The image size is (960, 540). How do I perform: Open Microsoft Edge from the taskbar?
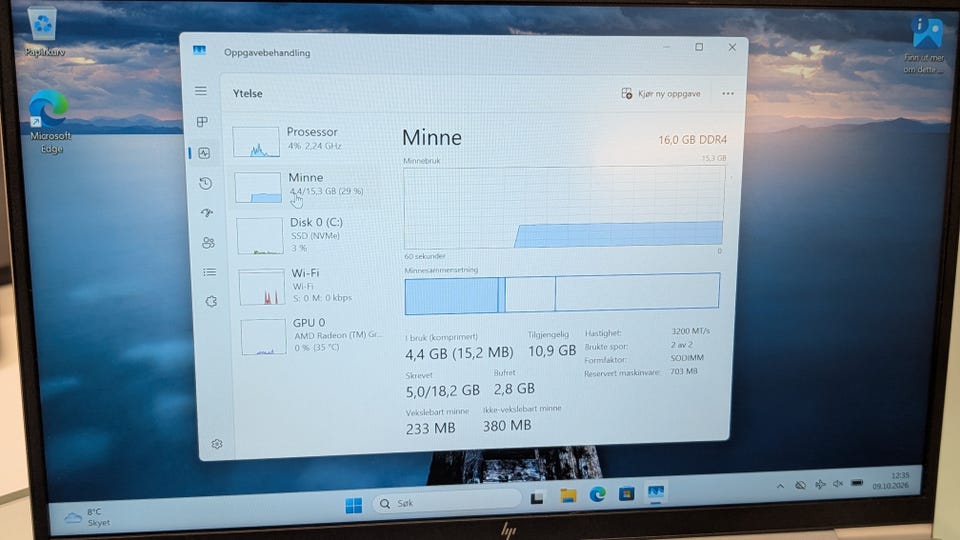598,494
